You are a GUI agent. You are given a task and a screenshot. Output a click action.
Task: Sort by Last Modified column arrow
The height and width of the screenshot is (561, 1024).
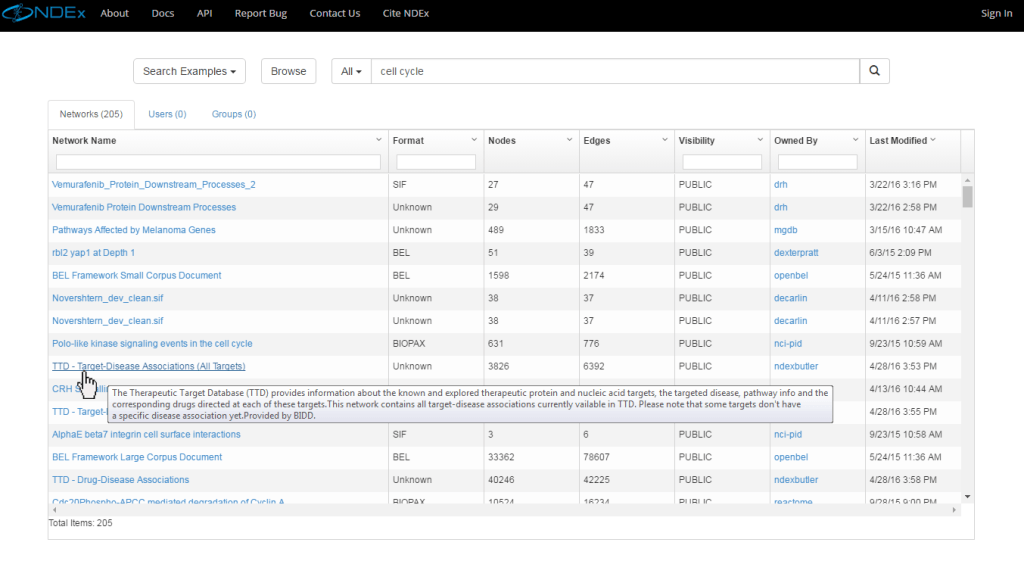pos(933,140)
